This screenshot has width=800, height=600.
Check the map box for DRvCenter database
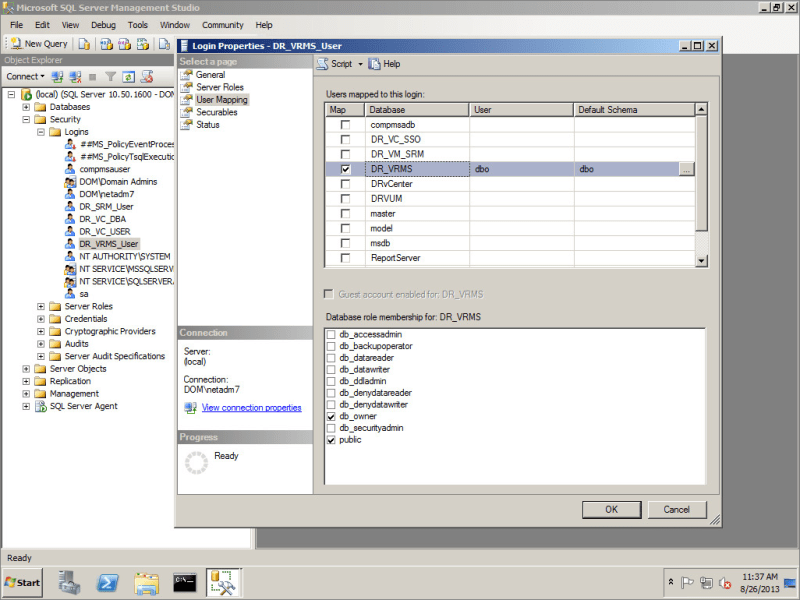(x=345, y=184)
